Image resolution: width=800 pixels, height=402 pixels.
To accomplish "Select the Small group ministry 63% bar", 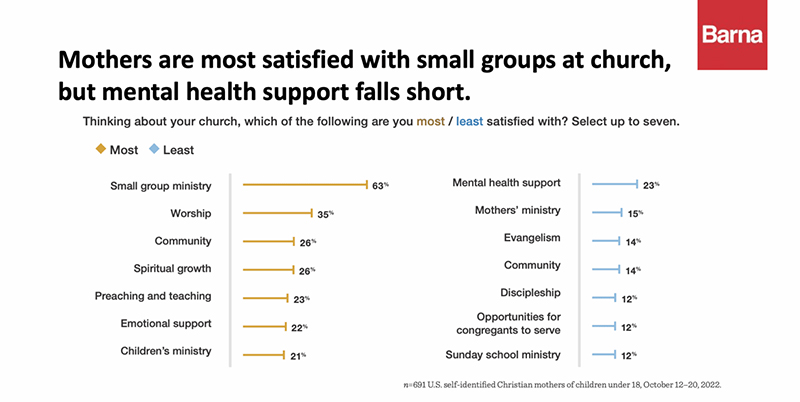I will 305,185.
